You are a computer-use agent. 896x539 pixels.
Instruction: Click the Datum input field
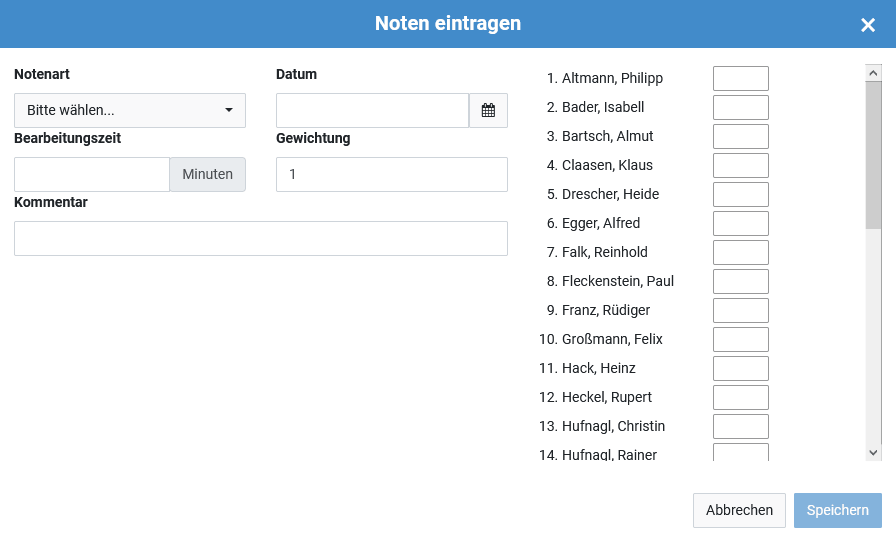coord(373,110)
